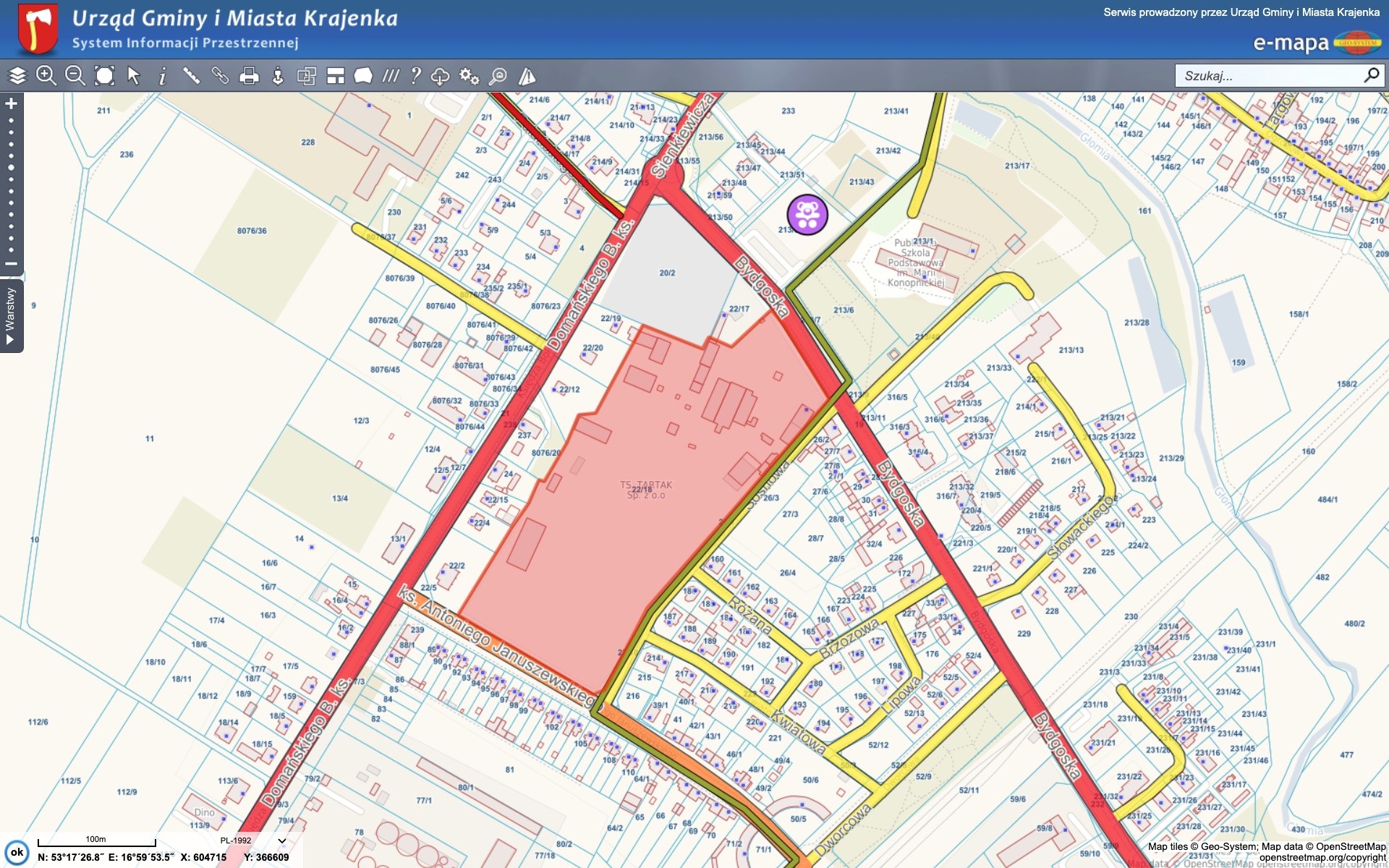1389x868 pixels.
Task: Click a dot on the zoom level slider
Action: pos(11,167)
